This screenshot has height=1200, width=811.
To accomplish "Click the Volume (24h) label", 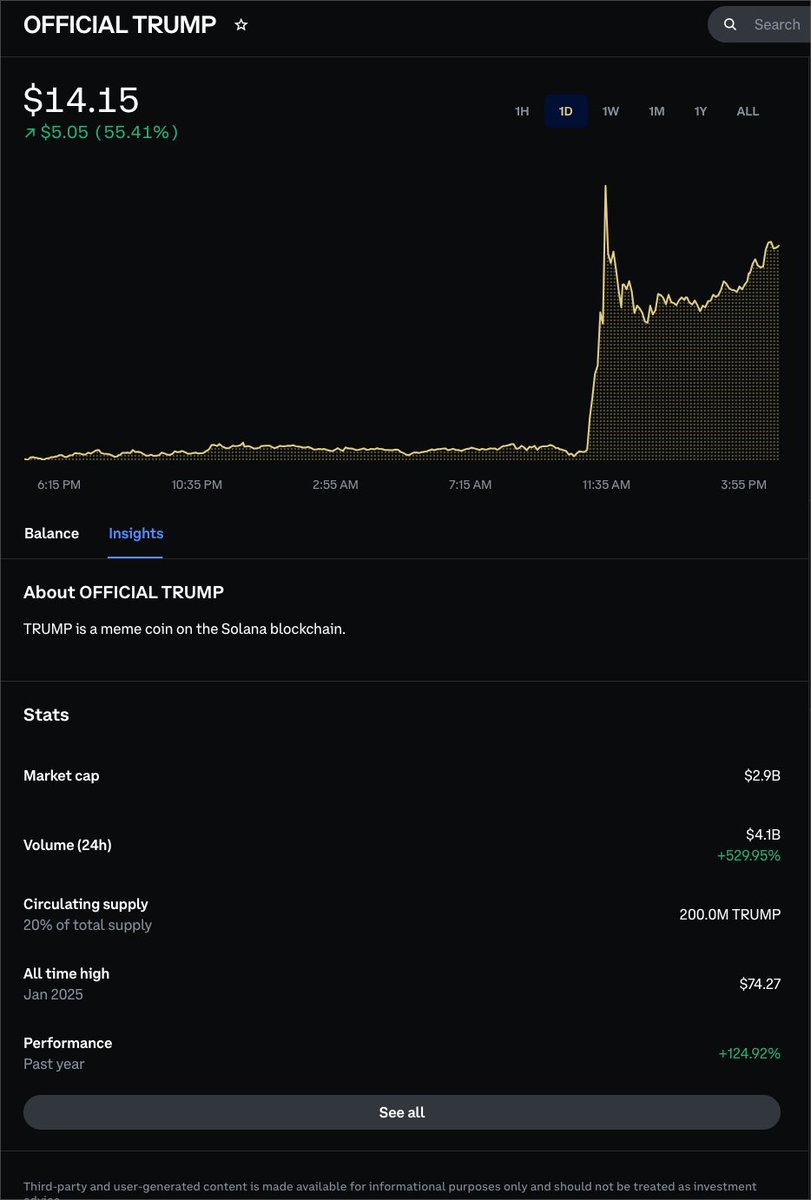I will click(68, 845).
